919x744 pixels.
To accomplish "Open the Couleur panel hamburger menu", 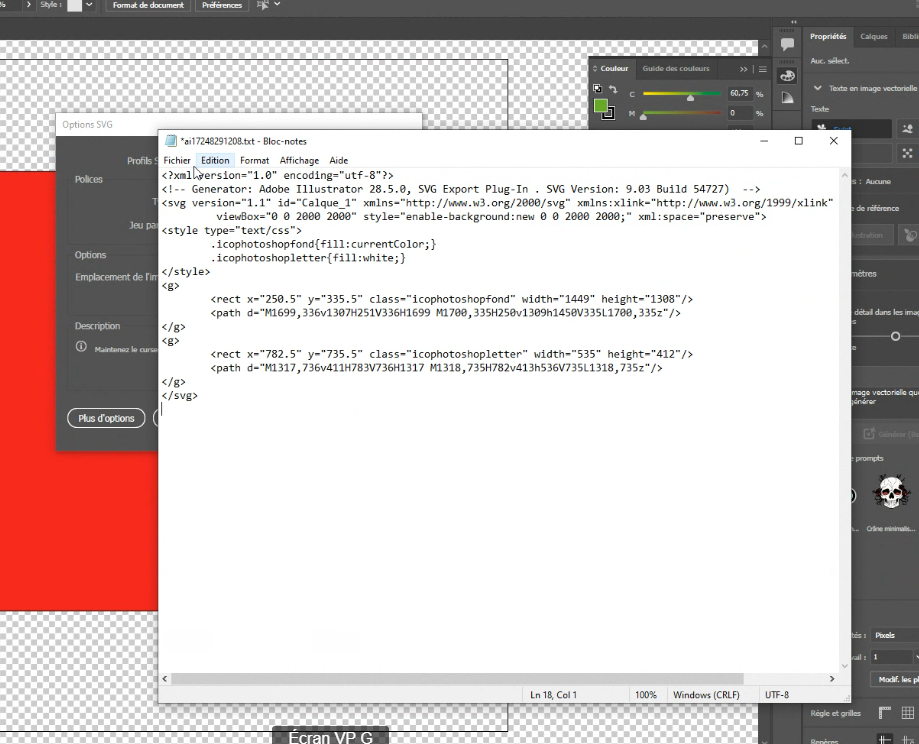I will click(763, 69).
